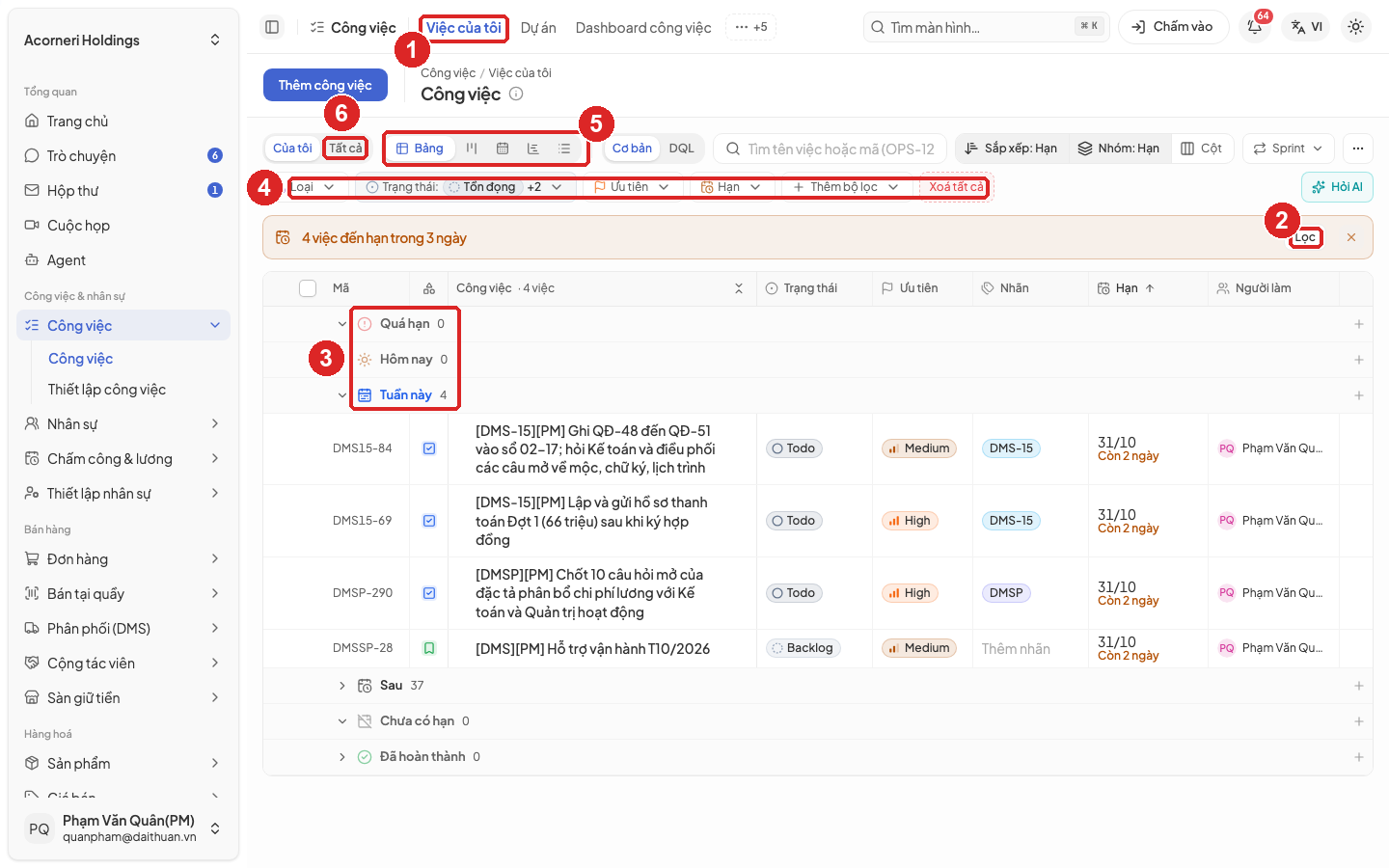Go to Thiết lập công việc in sidebar
Image resolution: width=1389 pixels, height=868 pixels.
(x=107, y=390)
